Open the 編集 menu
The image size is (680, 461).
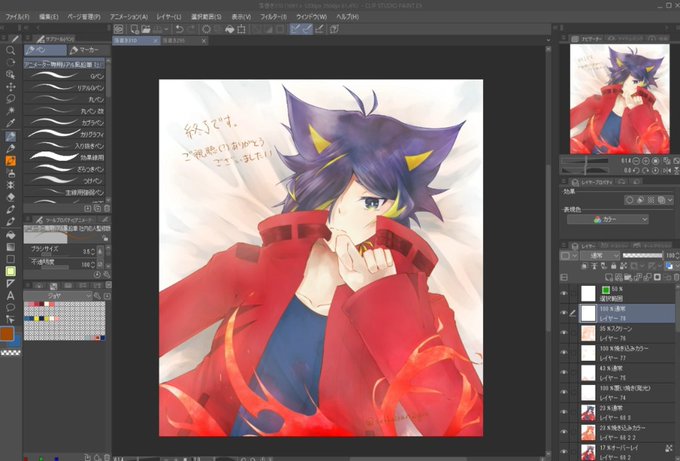49,16
